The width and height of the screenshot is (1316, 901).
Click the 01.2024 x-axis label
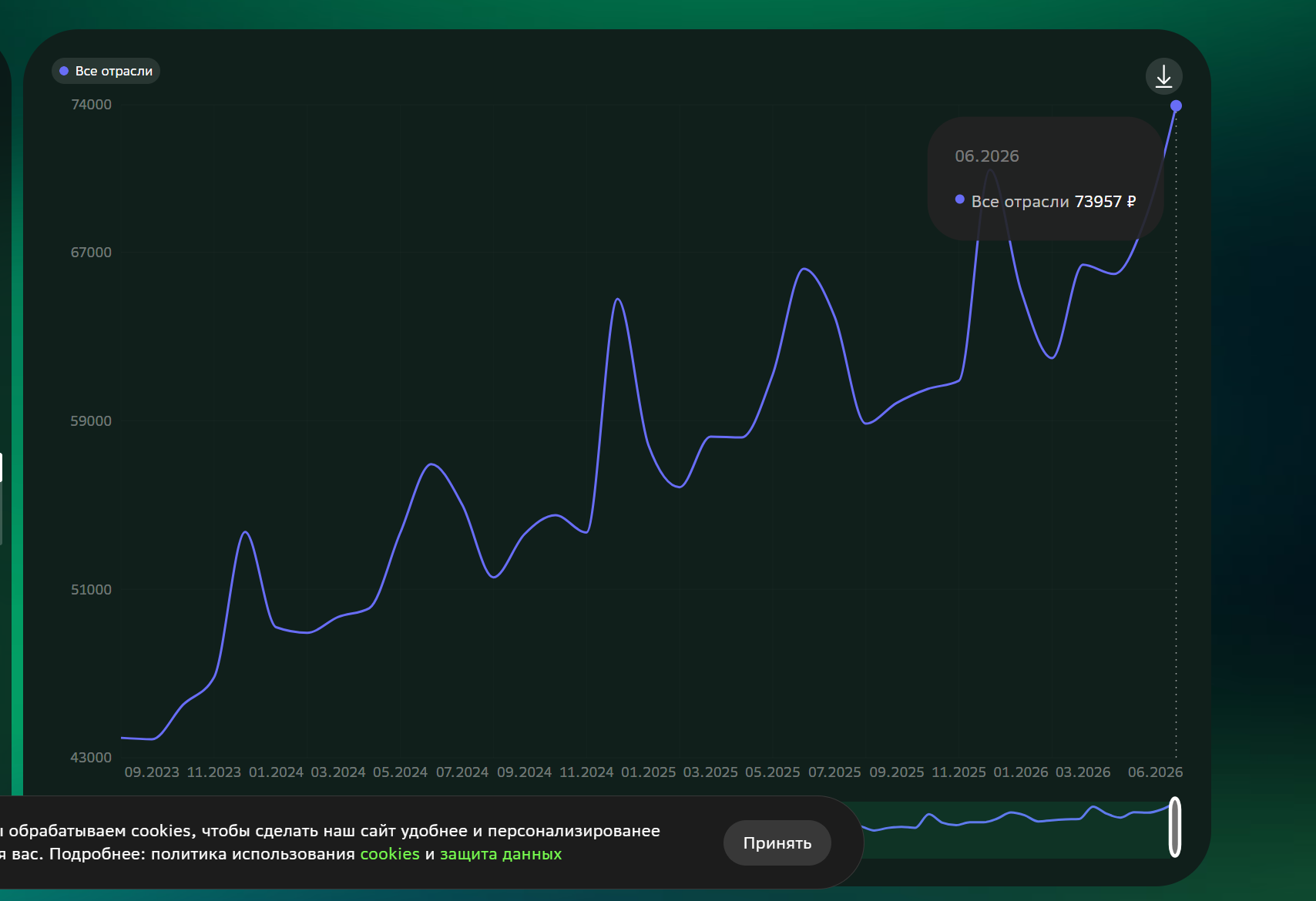[276, 772]
